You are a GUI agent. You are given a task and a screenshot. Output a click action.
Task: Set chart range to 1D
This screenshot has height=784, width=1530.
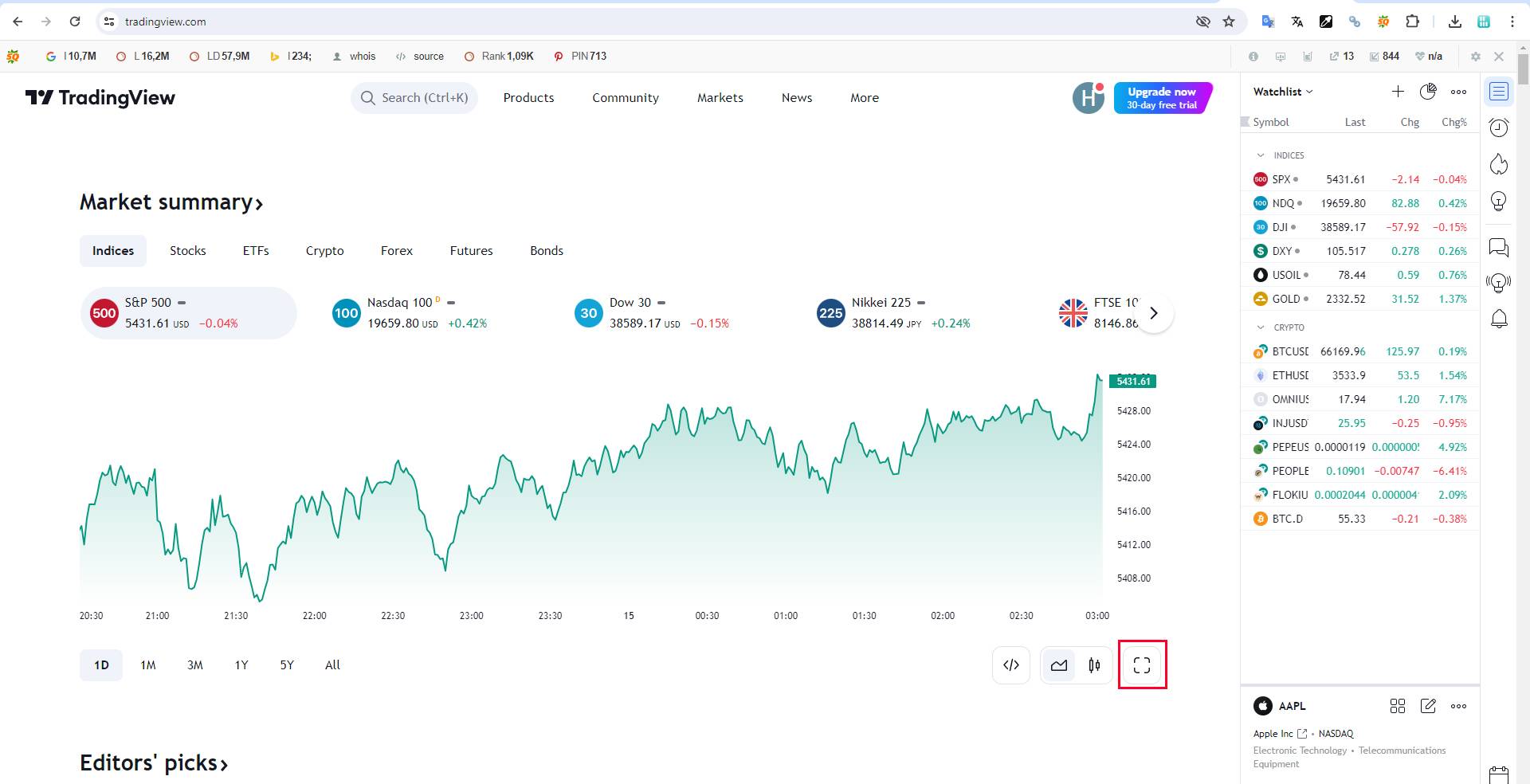coord(101,665)
